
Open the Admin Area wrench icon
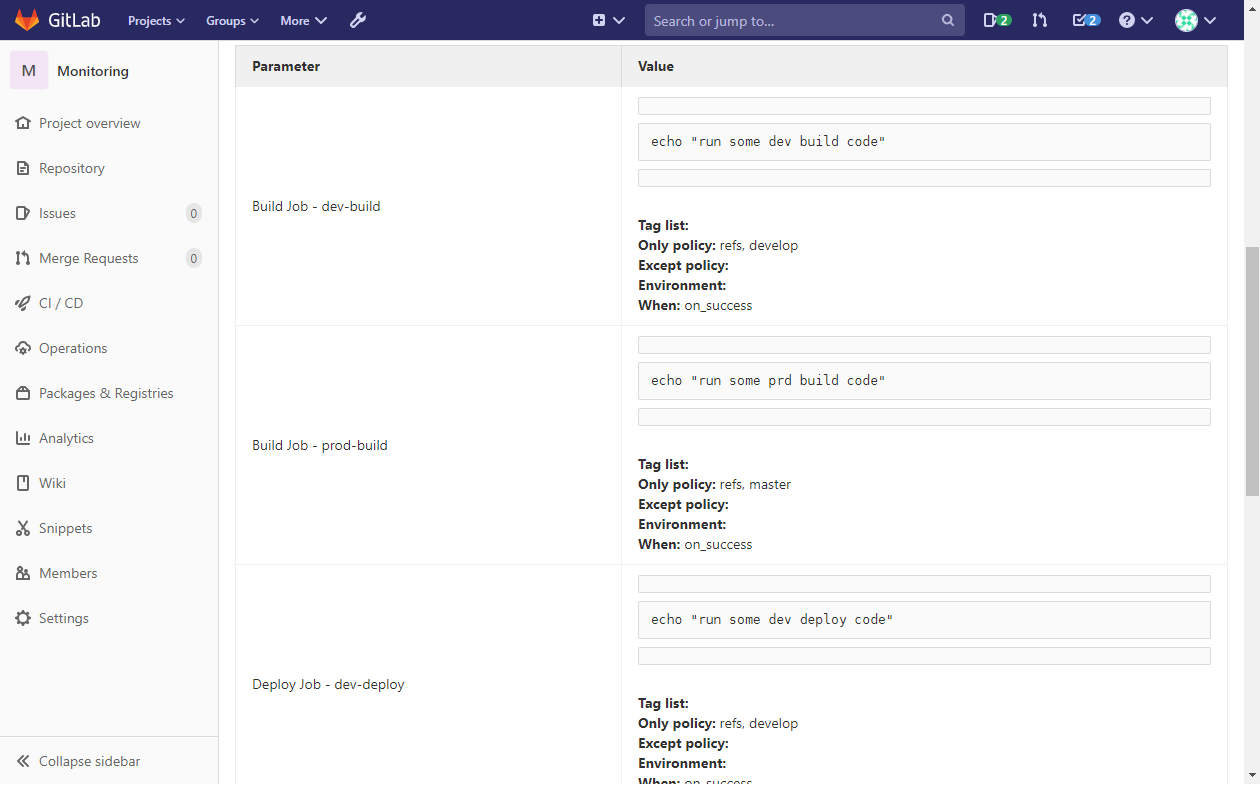point(357,19)
